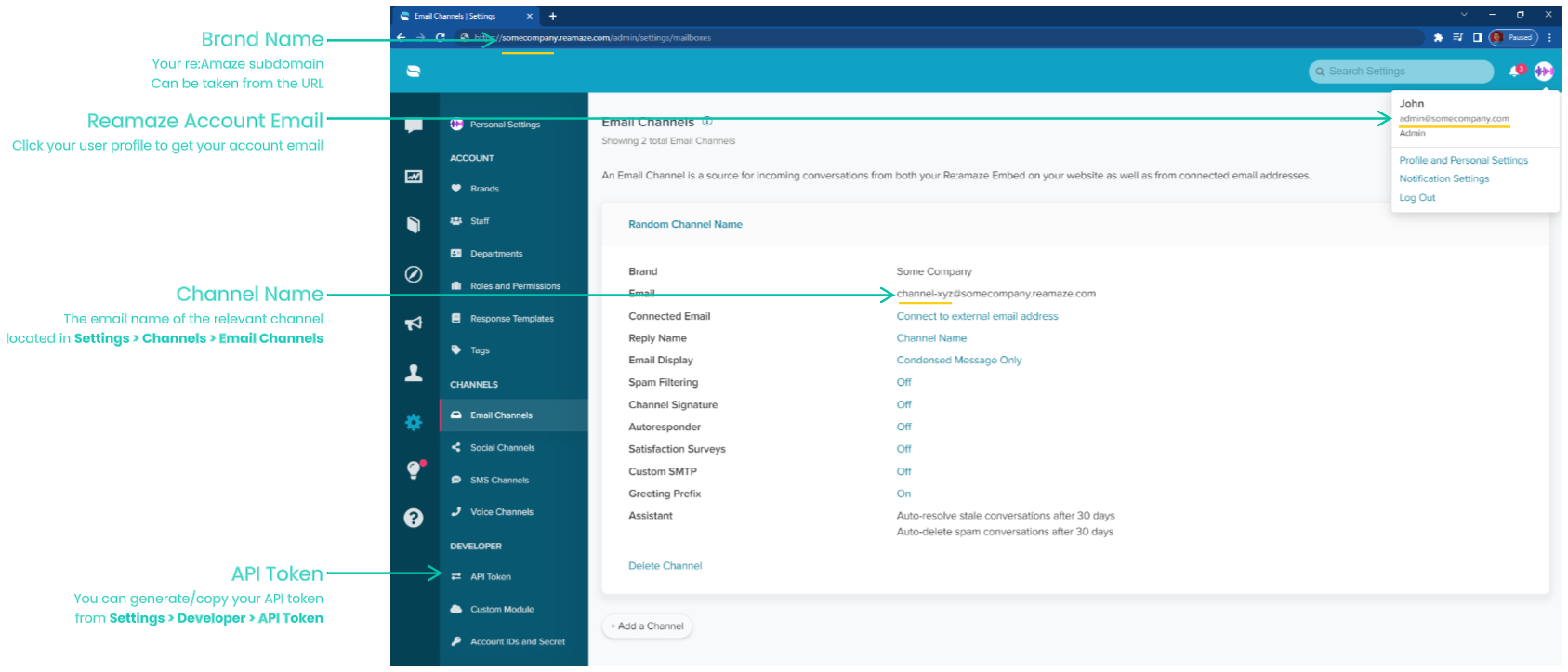The height and width of the screenshot is (672, 1568).
Task: Click the browser back arrow
Action: pyautogui.click(x=402, y=37)
